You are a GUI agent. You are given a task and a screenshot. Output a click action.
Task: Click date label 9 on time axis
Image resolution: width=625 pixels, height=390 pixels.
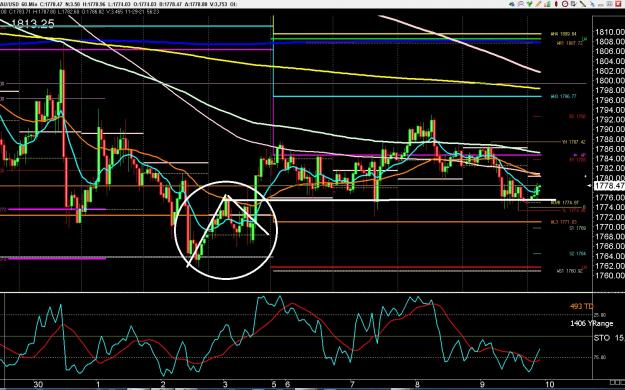click(482, 384)
